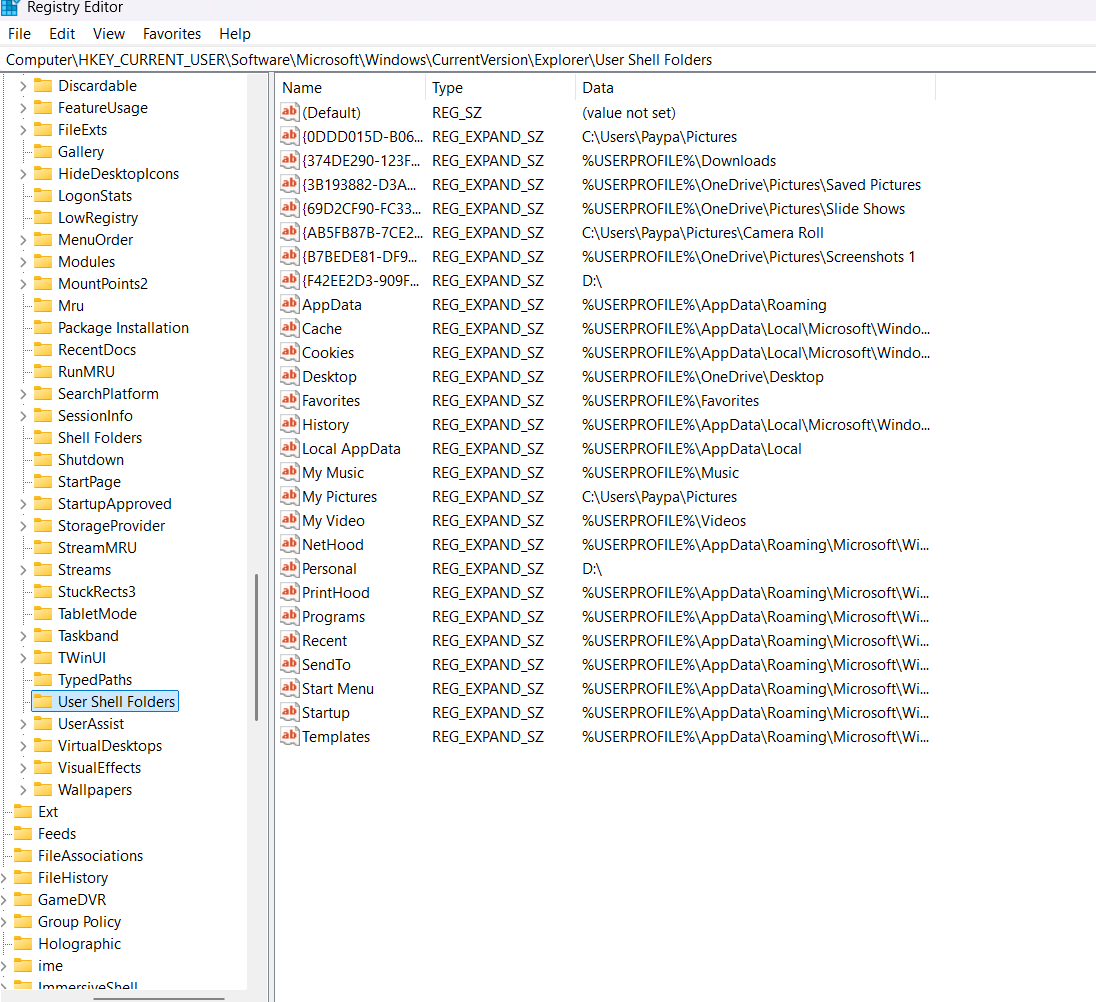Open the Edit menu

pos(62,34)
